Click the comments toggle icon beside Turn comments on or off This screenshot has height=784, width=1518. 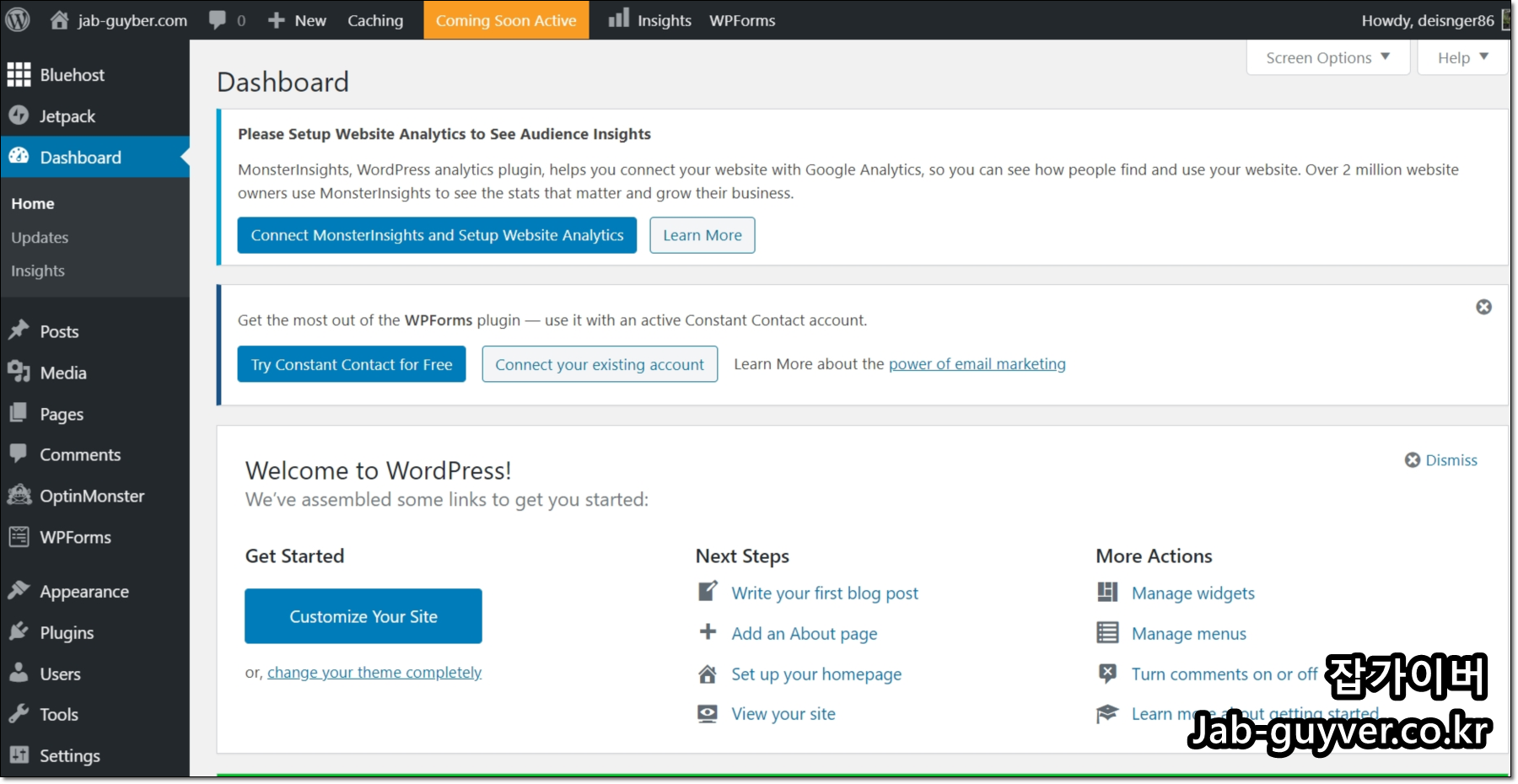[1107, 674]
